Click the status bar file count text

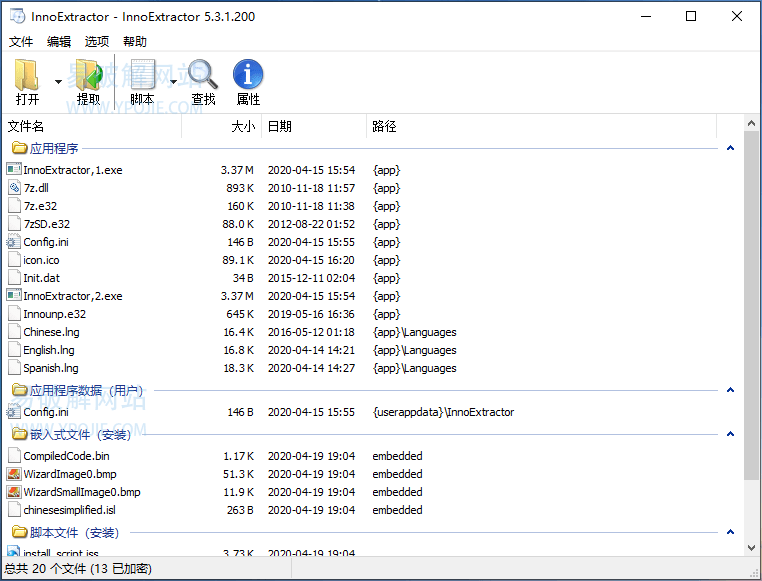click(x=78, y=568)
